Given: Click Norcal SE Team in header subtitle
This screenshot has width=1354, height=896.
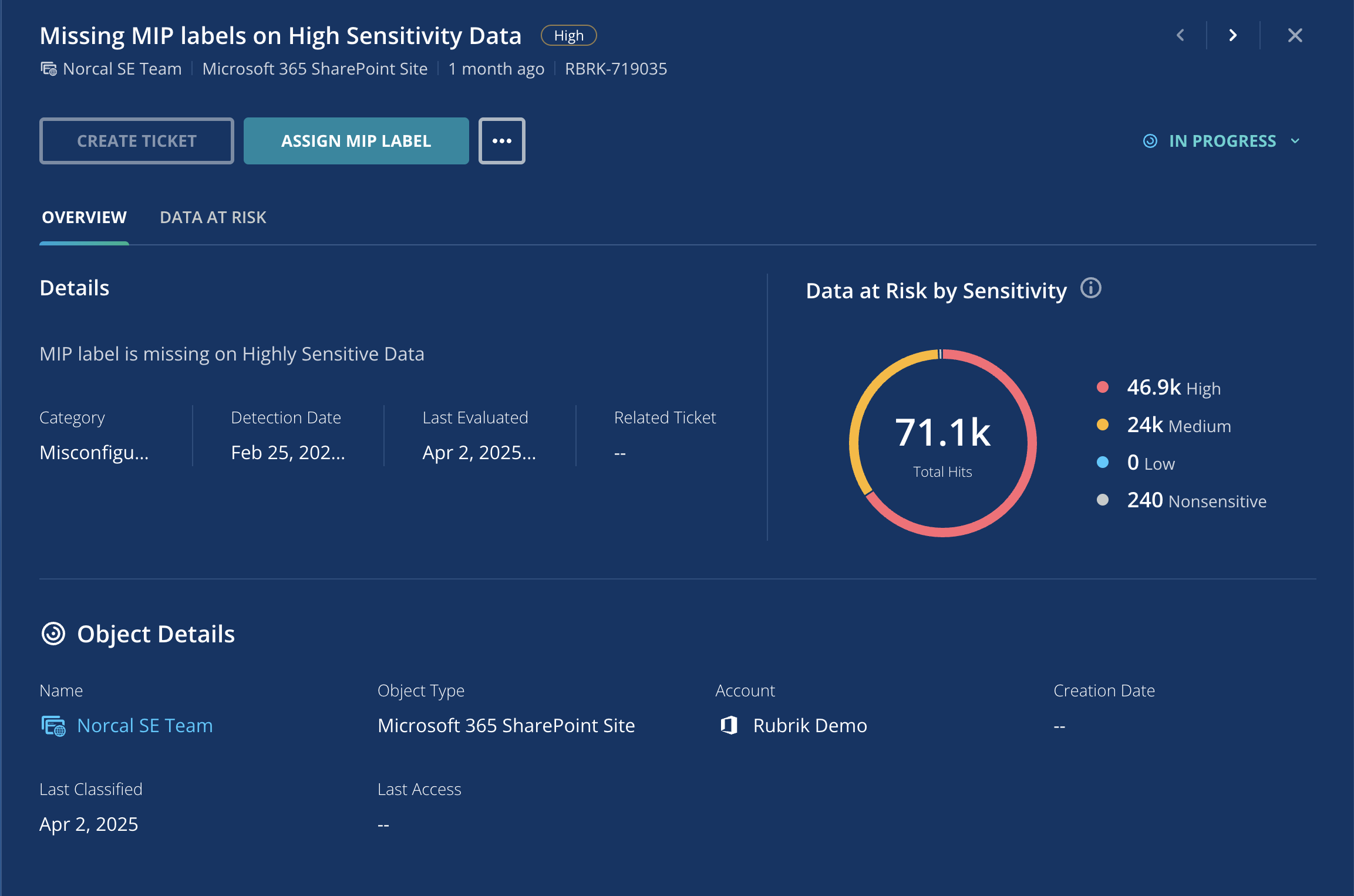Looking at the screenshot, I should (122, 69).
